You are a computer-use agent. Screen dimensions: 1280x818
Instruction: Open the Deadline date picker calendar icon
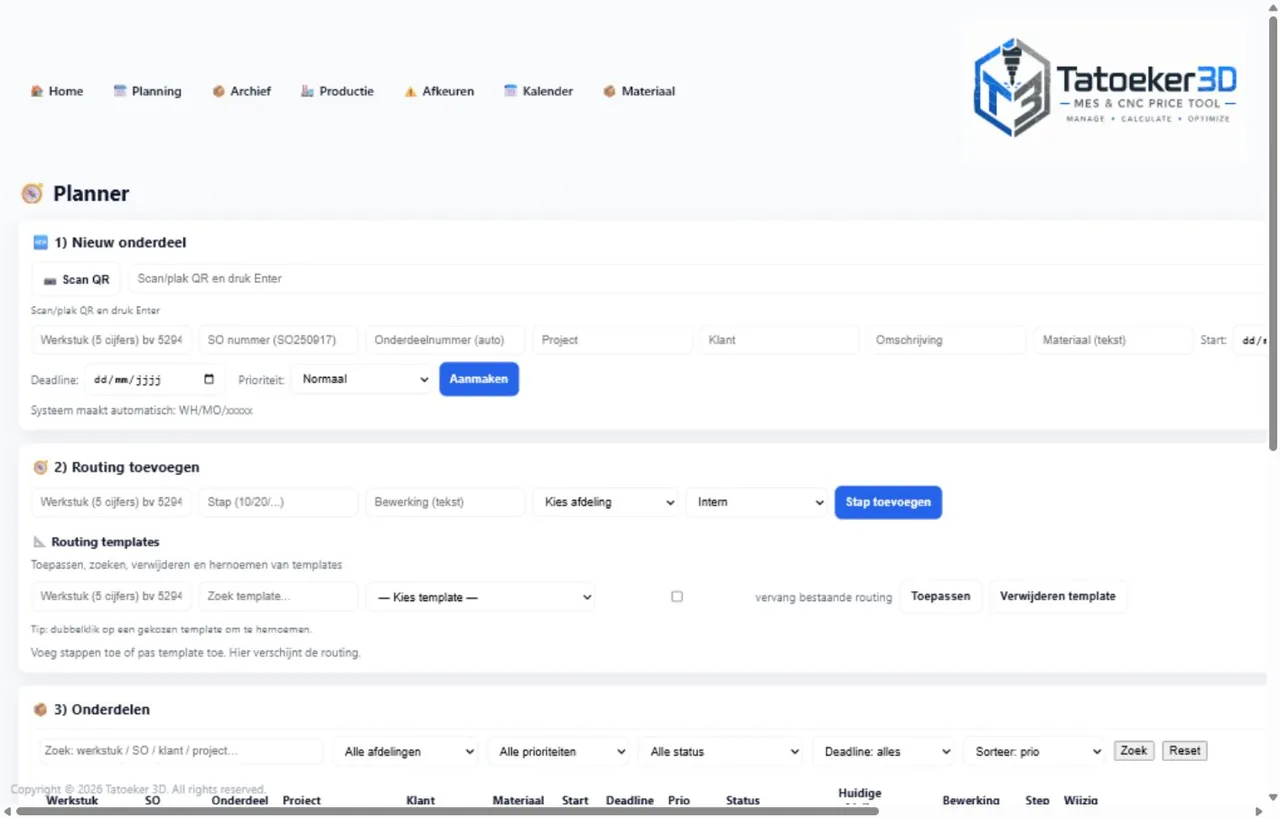(x=209, y=380)
